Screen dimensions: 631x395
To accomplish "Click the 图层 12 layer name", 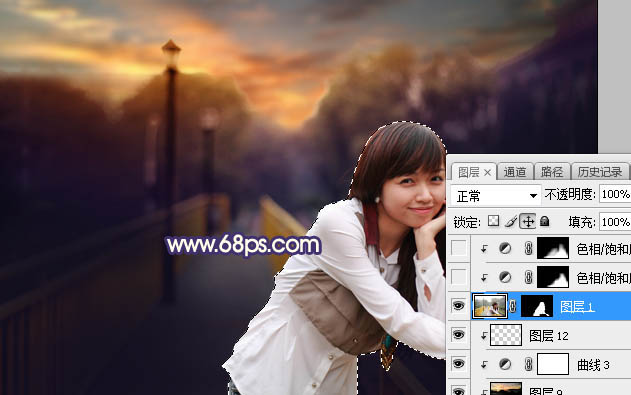I will click(x=549, y=335).
